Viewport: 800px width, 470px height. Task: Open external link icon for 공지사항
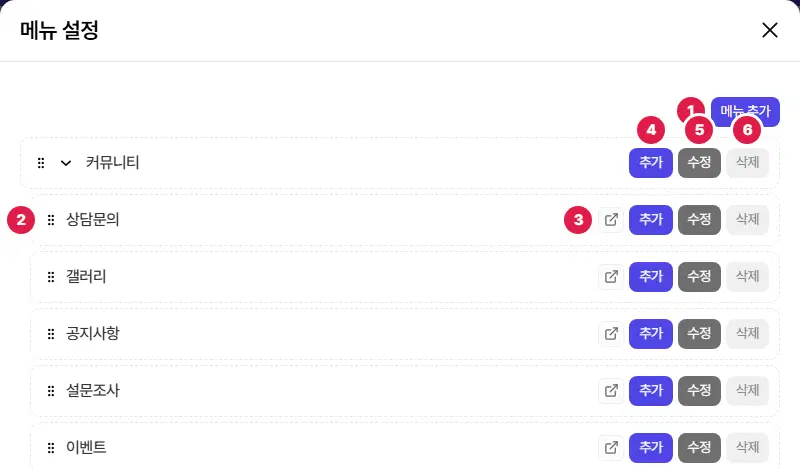(x=611, y=334)
